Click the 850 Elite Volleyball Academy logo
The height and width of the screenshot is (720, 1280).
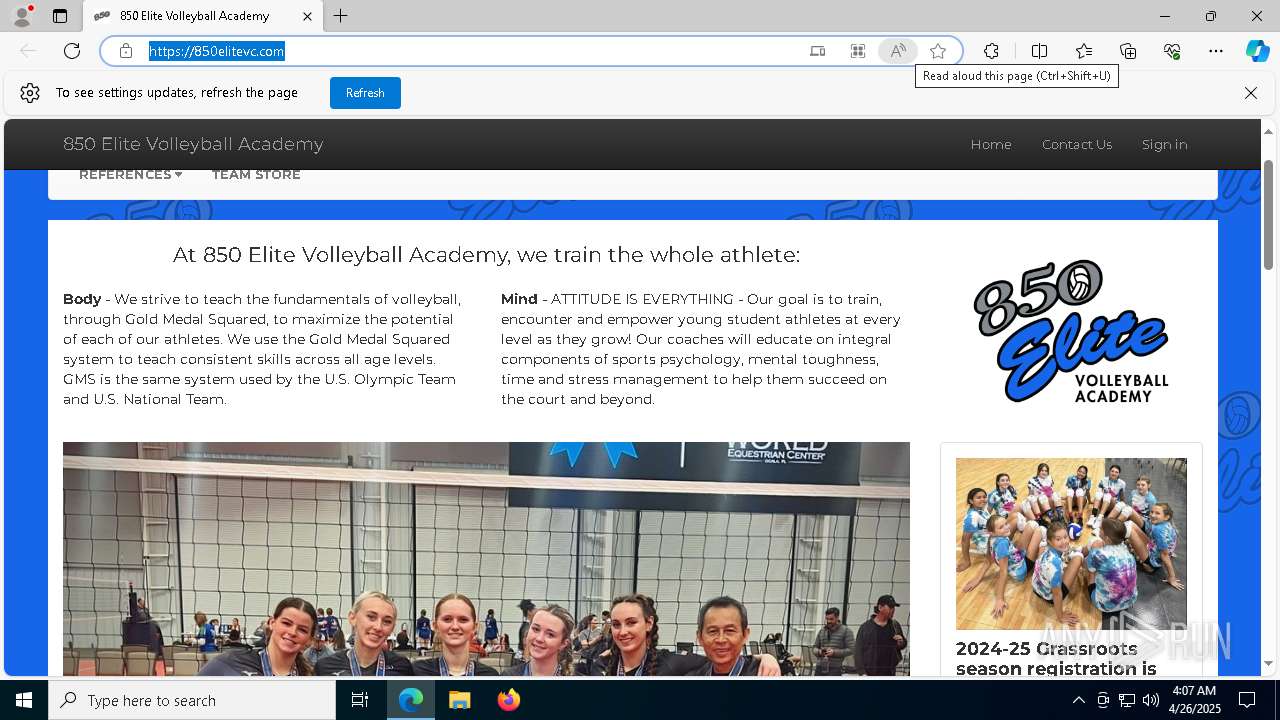[1071, 331]
